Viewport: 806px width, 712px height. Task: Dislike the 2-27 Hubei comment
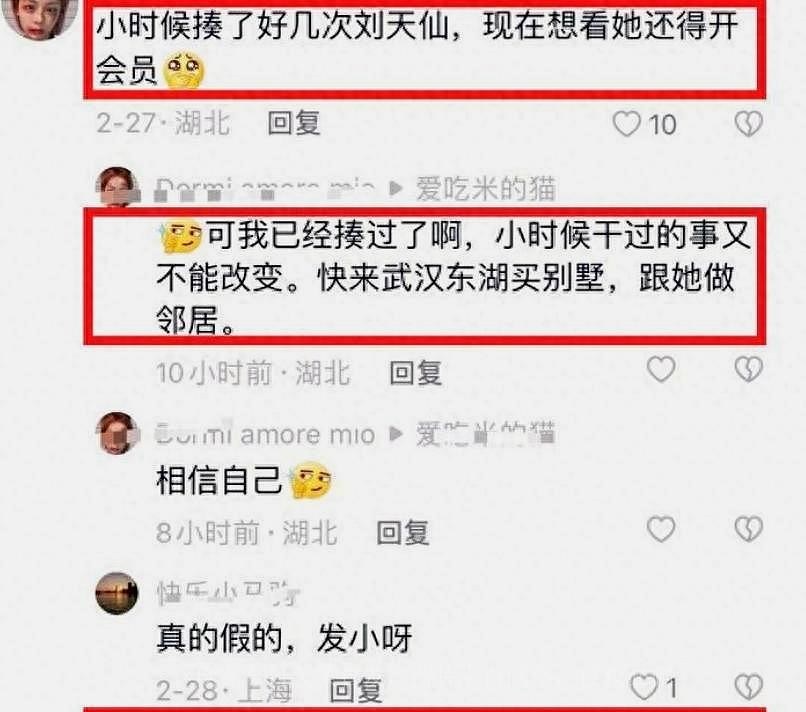(x=748, y=124)
